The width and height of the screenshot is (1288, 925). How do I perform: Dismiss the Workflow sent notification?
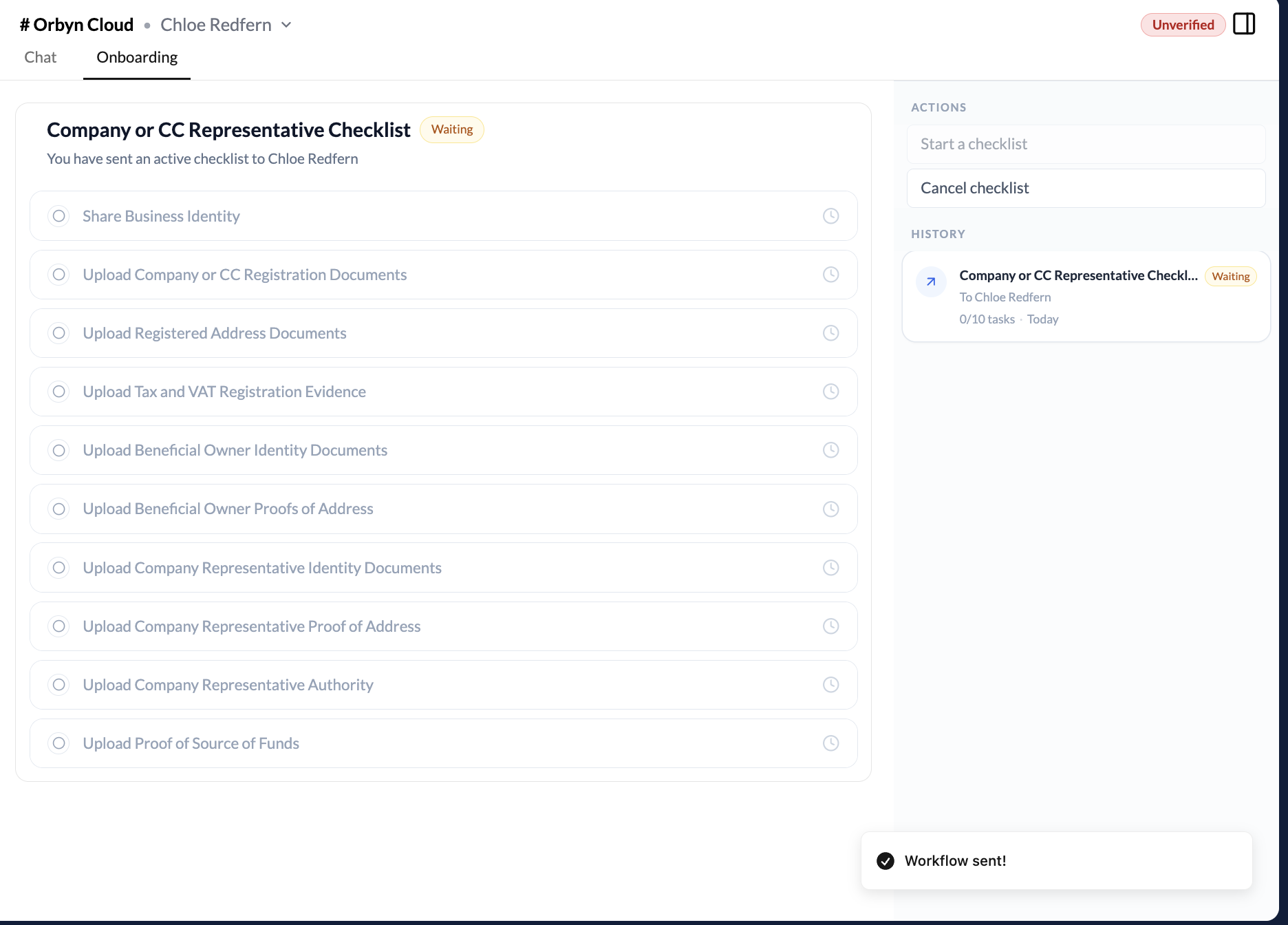[x=1057, y=860]
